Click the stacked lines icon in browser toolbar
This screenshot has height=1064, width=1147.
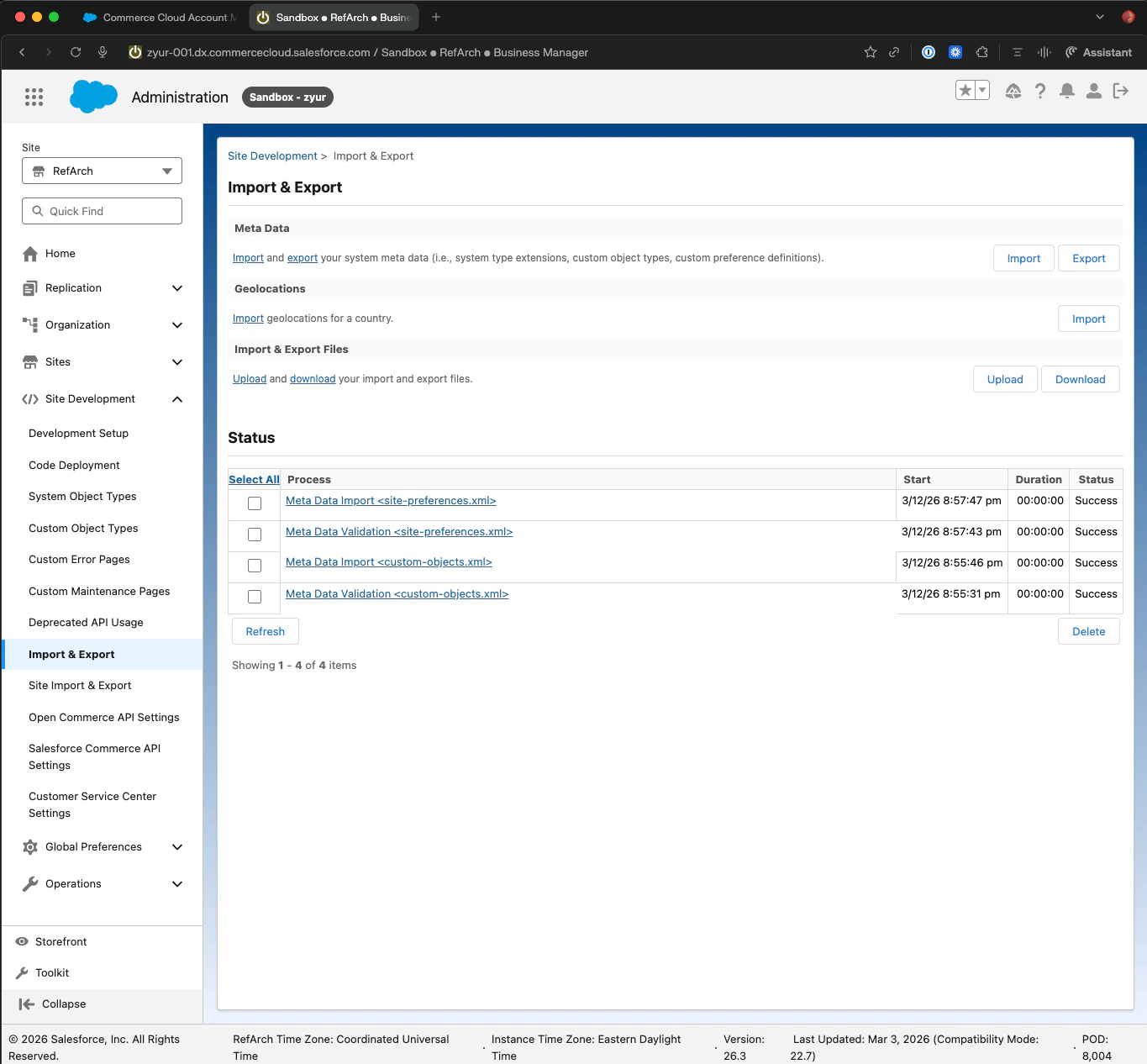coord(1018,52)
